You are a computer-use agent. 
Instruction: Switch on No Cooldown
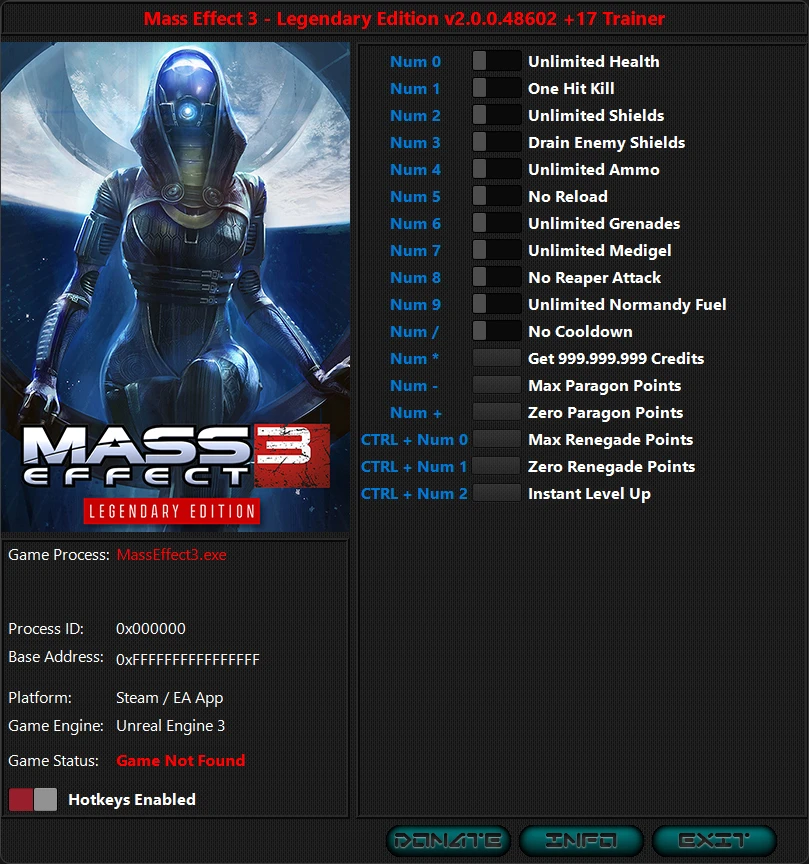pyautogui.click(x=497, y=331)
